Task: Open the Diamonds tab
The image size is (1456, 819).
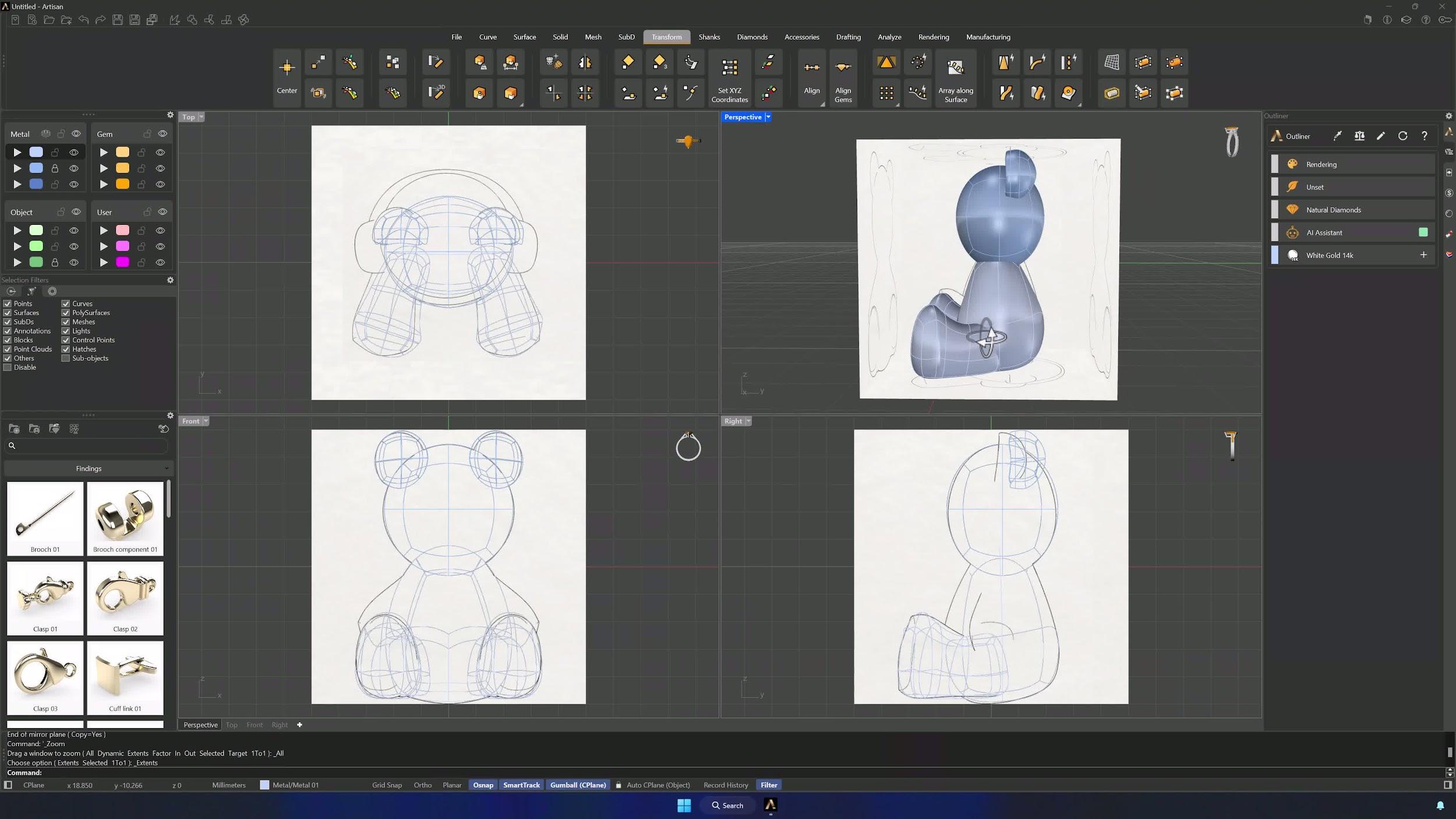Action: (x=752, y=37)
